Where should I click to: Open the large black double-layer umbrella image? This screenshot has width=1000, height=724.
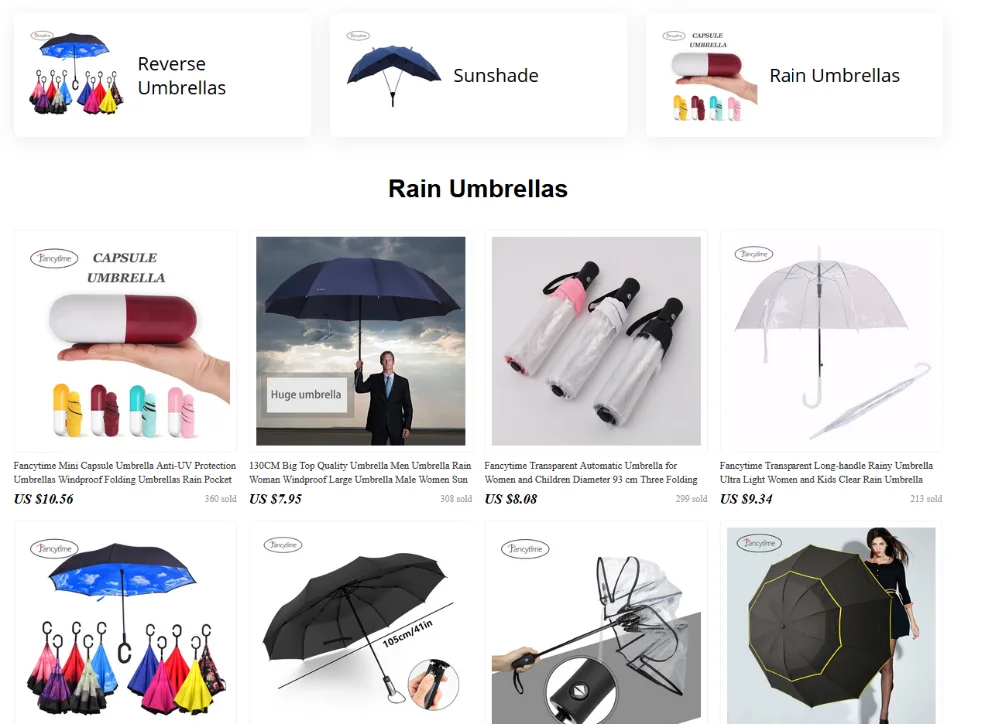[x=831, y=625]
